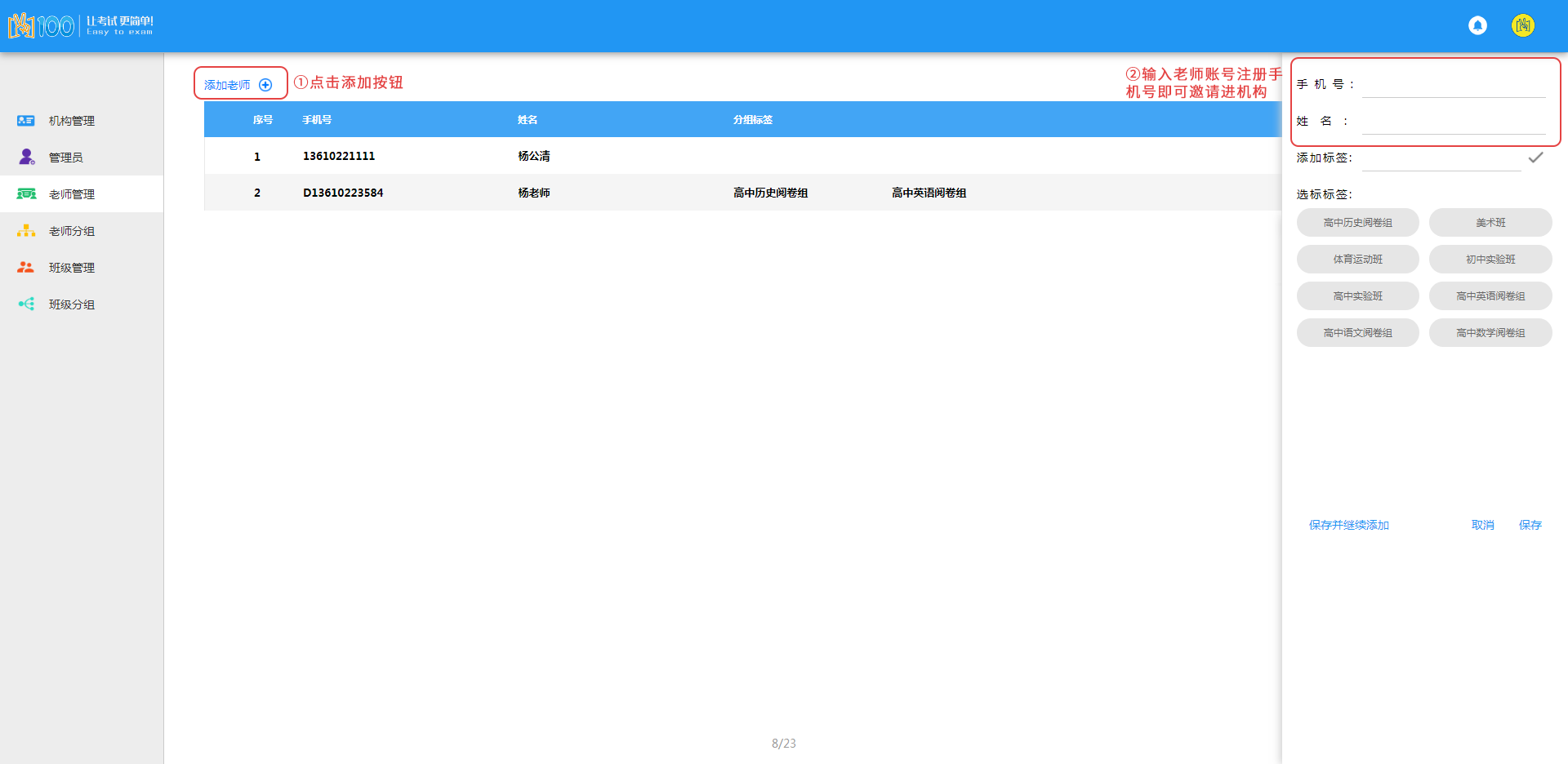Select the 初中实验班 tag
This screenshot has width=1568, height=764.
(x=1490, y=260)
